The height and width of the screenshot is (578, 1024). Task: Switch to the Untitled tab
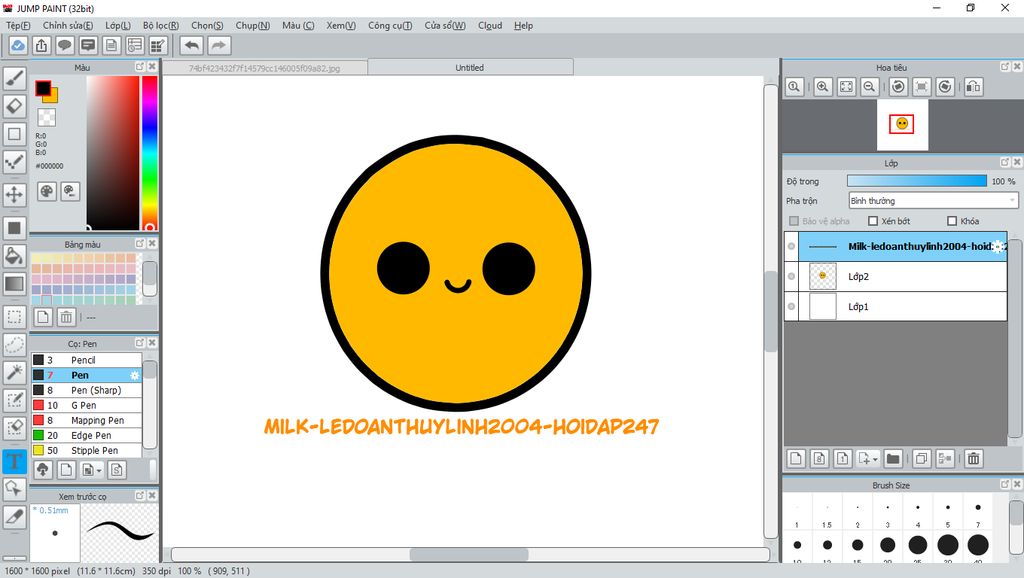(x=470, y=67)
